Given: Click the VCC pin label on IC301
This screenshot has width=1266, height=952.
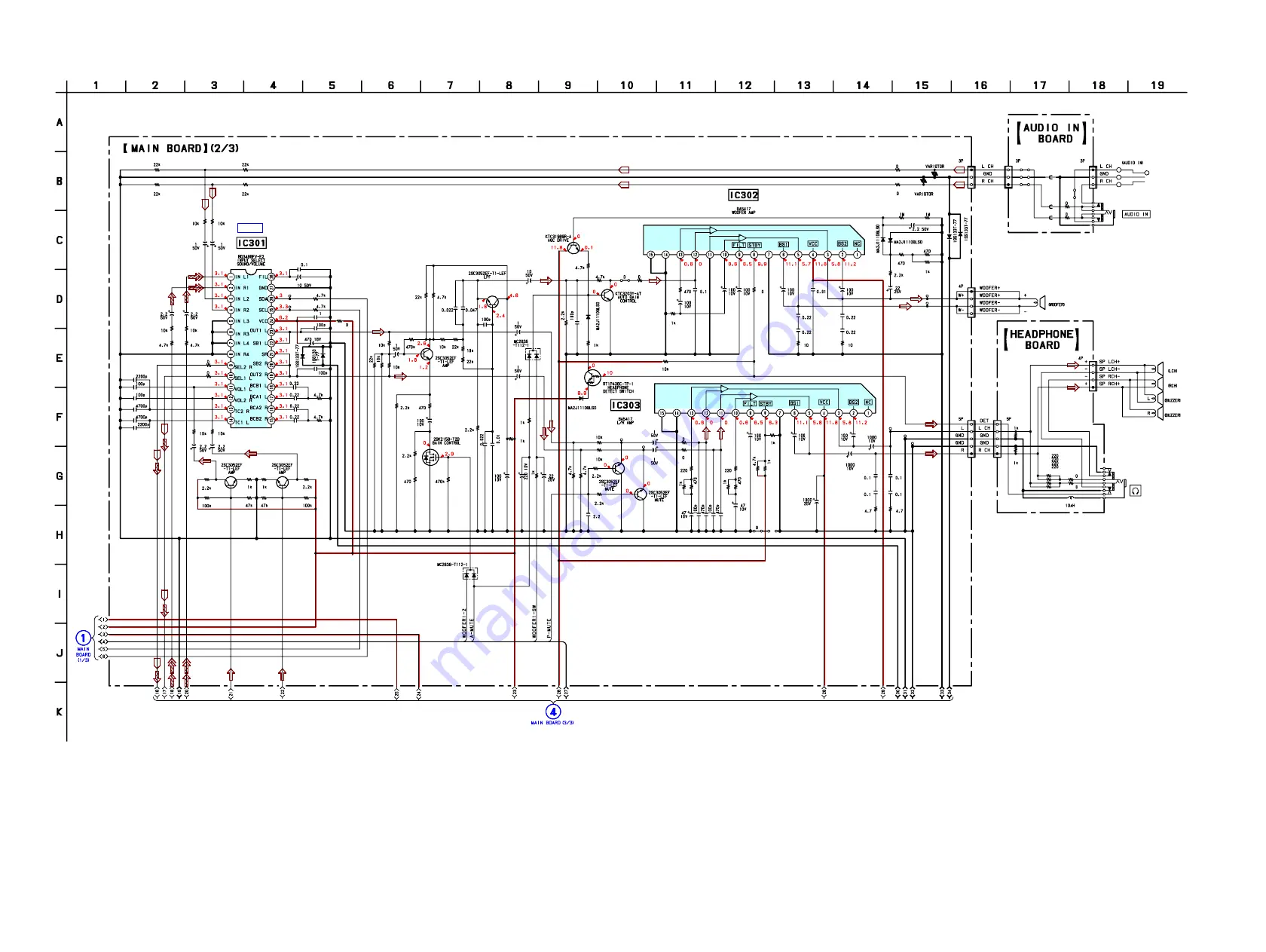Looking at the screenshot, I should tap(263, 321).
